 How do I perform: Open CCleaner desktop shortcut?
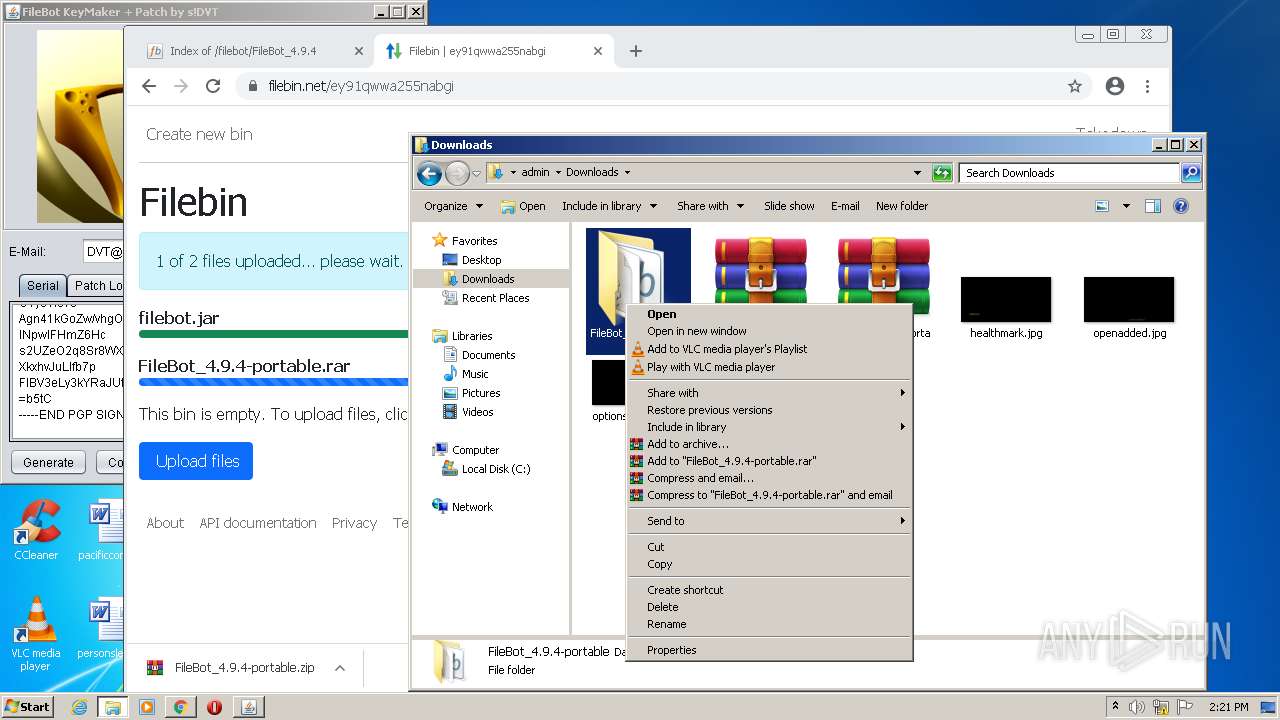pyautogui.click(x=36, y=530)
